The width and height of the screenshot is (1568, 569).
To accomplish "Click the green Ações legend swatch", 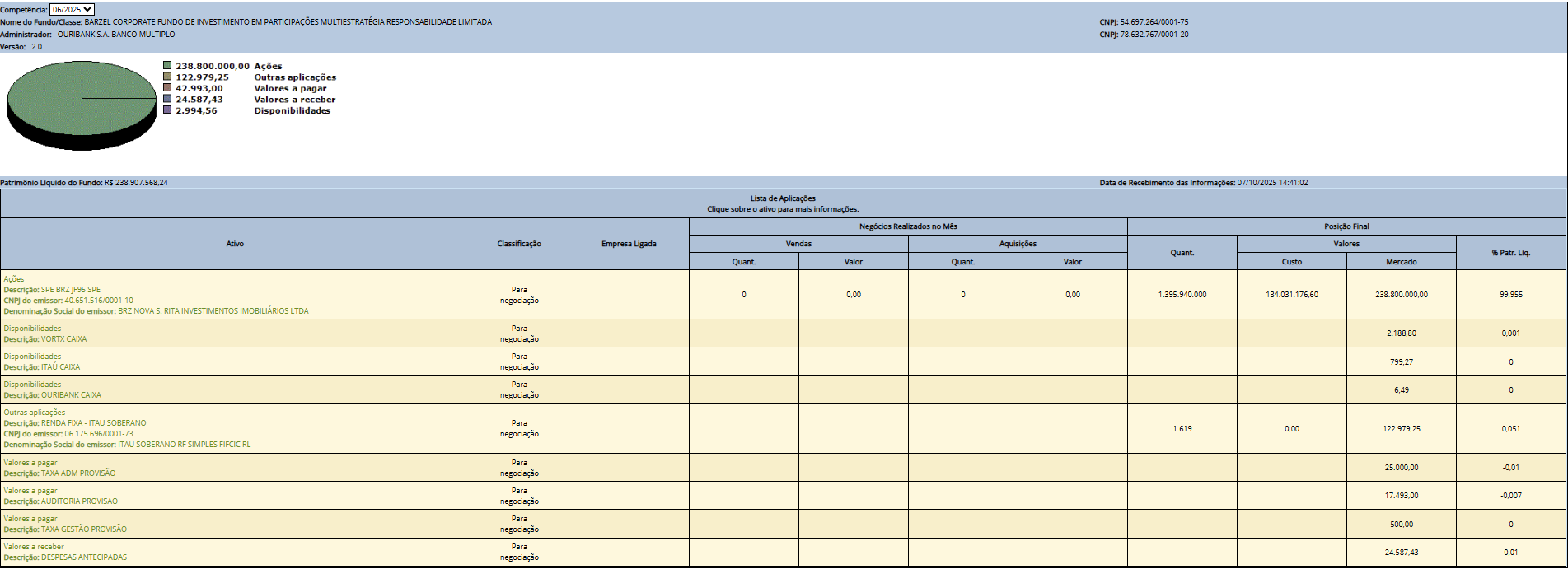I will click(x=167, y=66).
